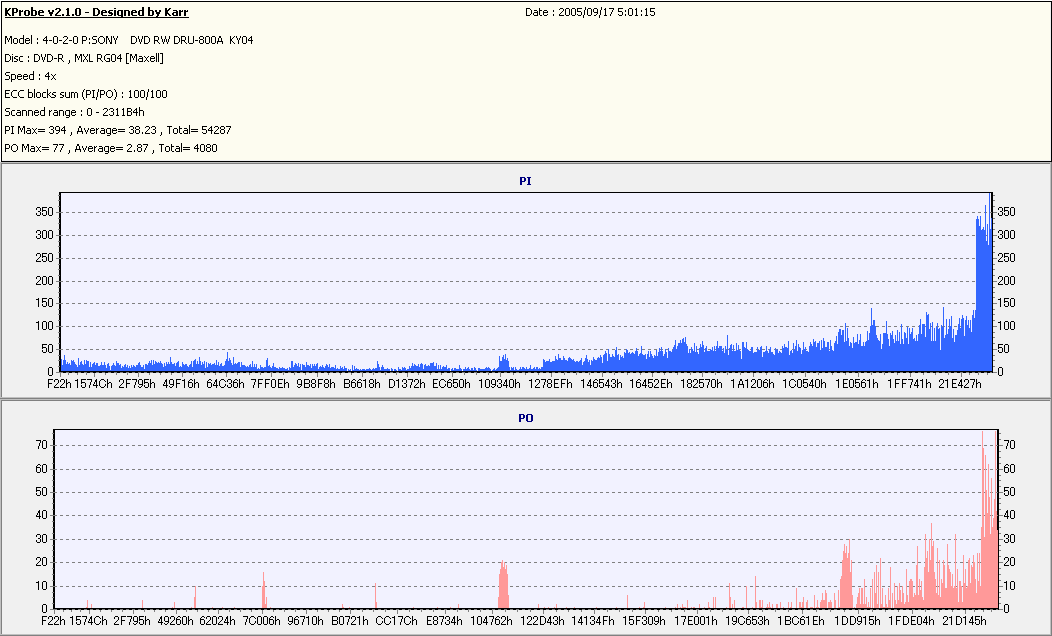Click 'ECC blocks sum (PI/PO) : 100/100' line

[86, 94]
